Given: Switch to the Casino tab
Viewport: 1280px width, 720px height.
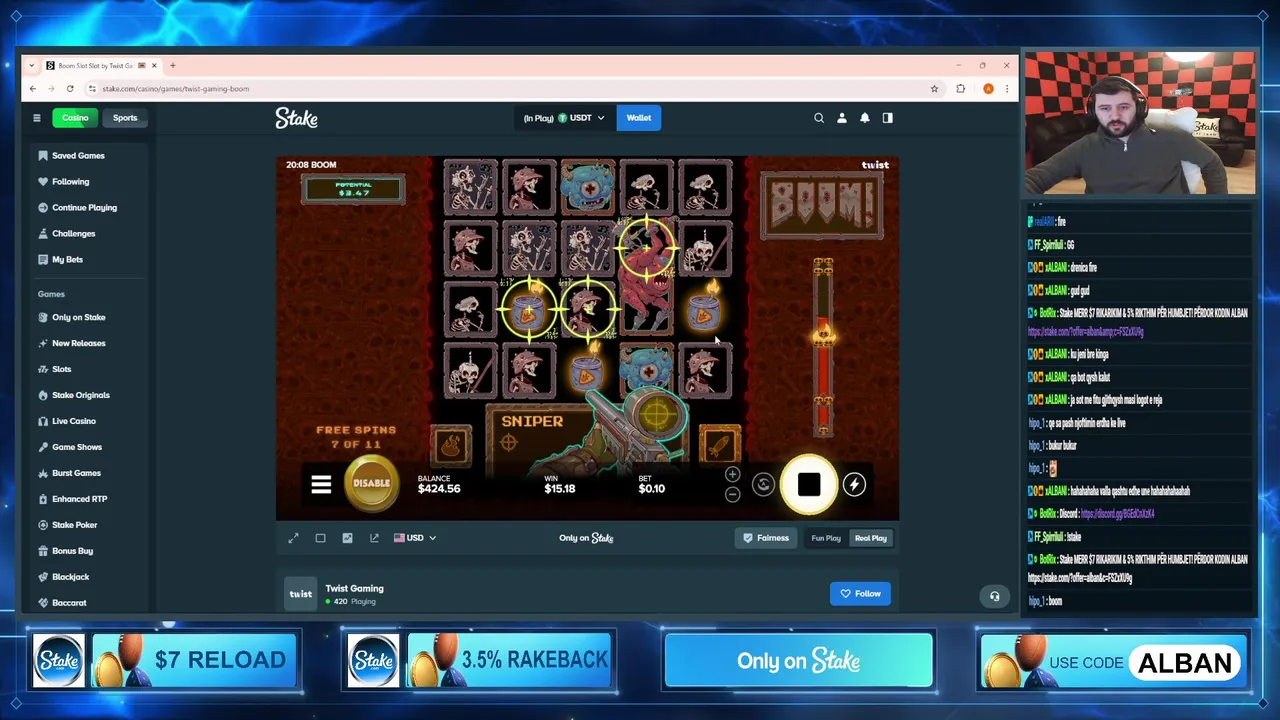Looking at the screenshot, I should tap(75, 118).
